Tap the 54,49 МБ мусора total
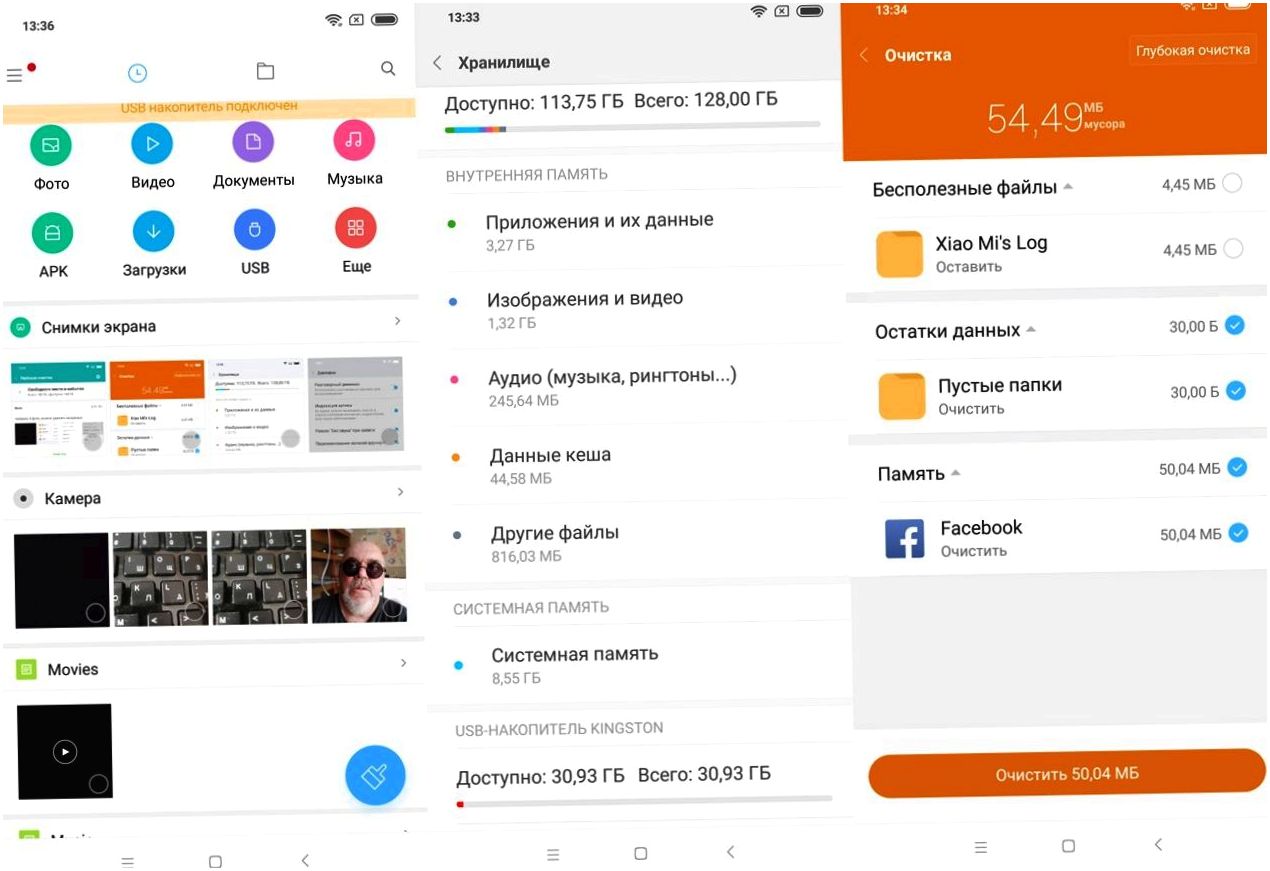Image resolution: width=1270 pixels, height=871 pixels. click(1055, 118)
